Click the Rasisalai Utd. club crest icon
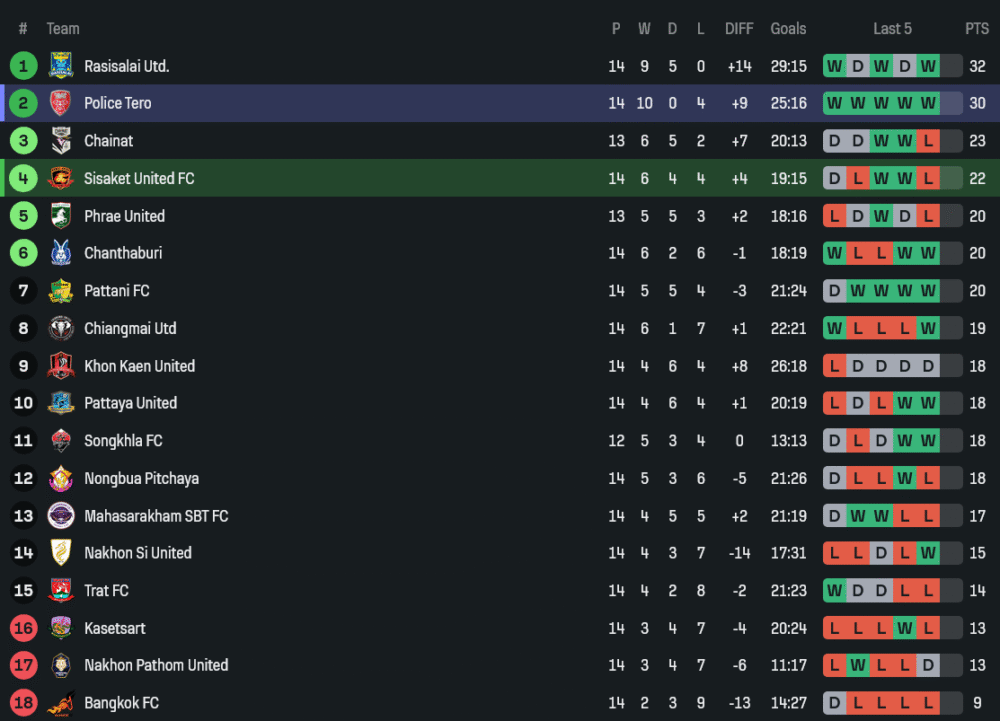1000x721 pixels. 61,66
